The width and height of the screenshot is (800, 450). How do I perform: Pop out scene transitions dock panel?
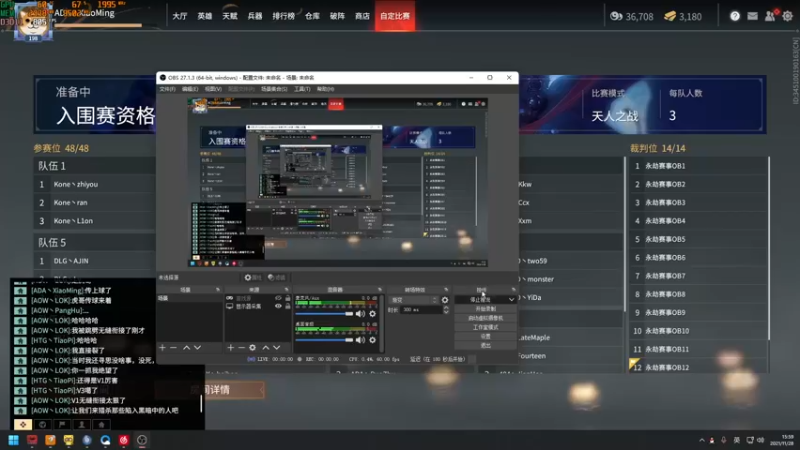coord(446,290)
